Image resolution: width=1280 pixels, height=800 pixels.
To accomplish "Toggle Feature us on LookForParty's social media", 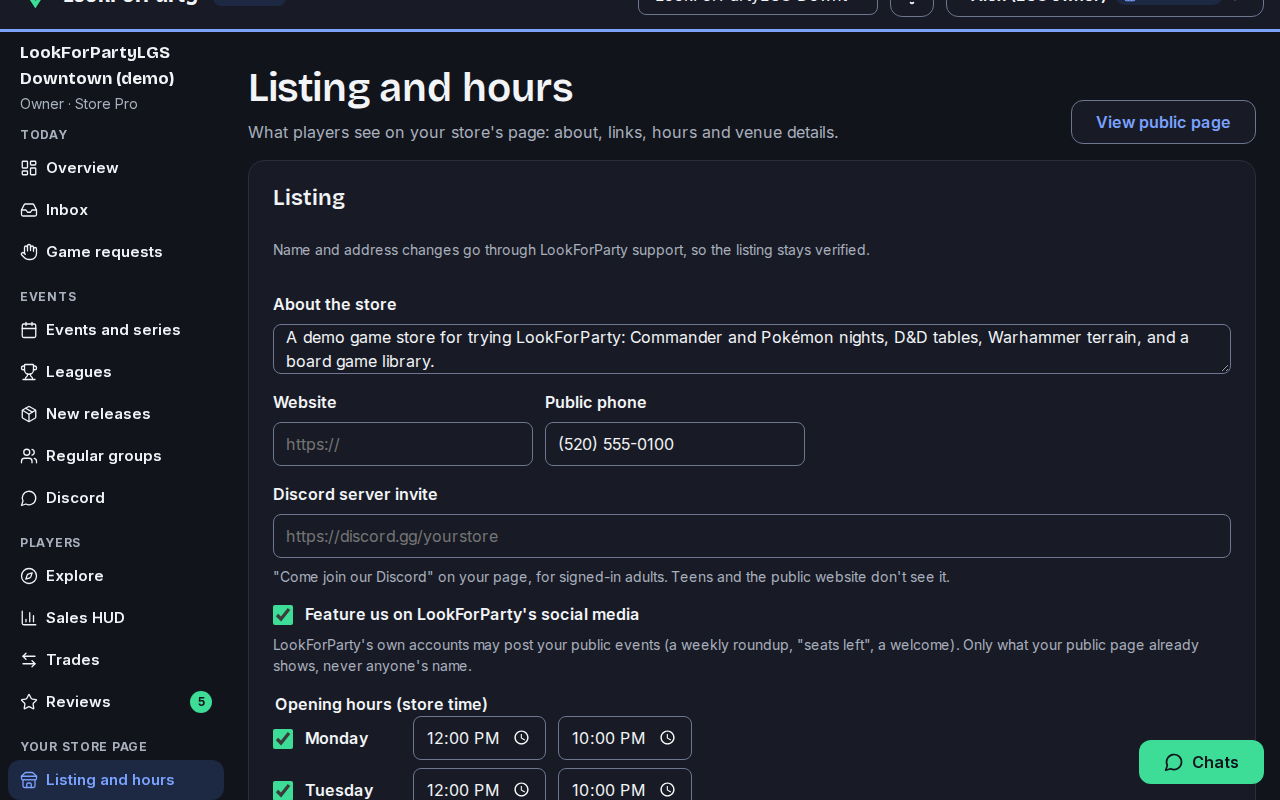I will tap(283, 615).
